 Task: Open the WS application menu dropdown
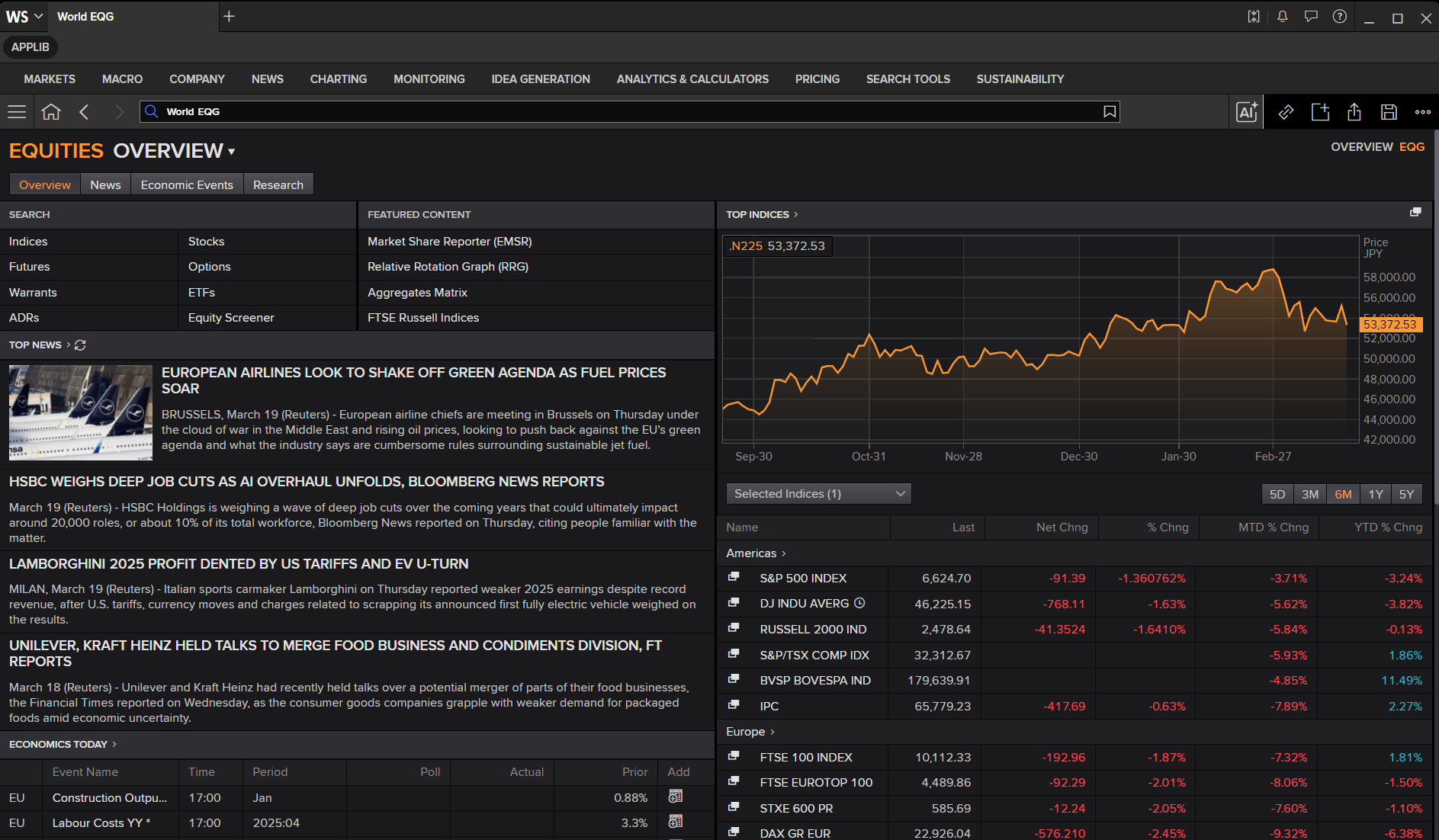(x=24, y=16)
